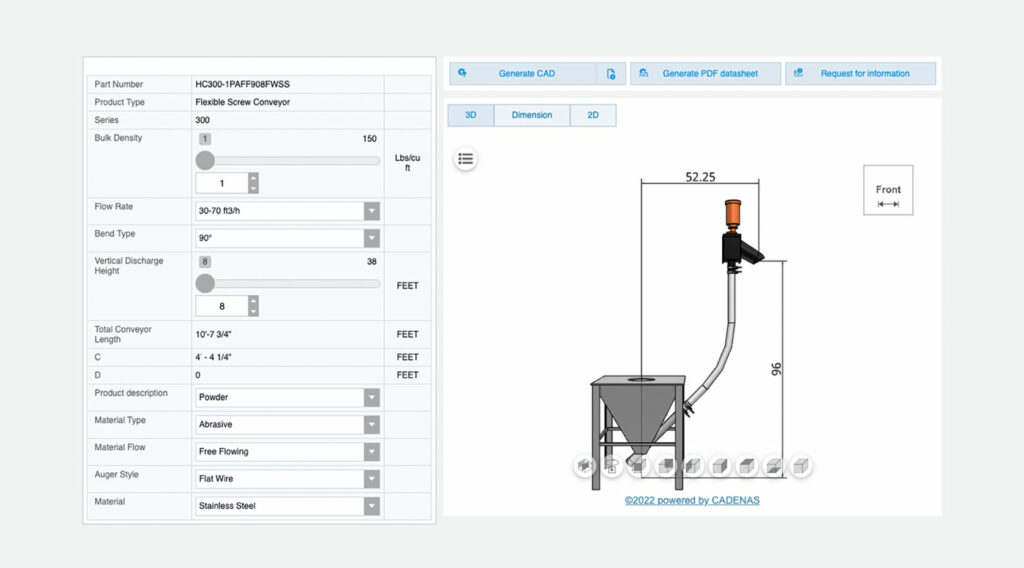The width and height of the screenshot is (1024, 568).
Task: Select the 3D tab
Action: [x=471, y=115]
